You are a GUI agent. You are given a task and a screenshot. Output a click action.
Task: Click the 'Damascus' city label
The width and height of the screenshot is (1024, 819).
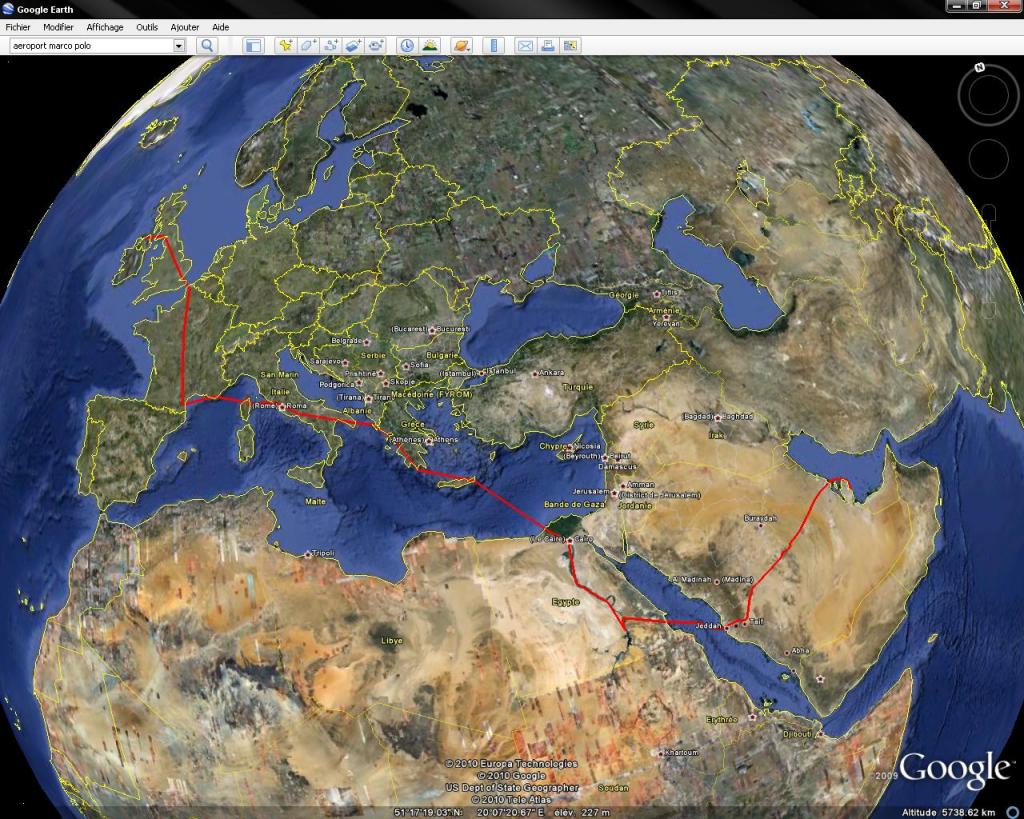(x=617, y=467)
